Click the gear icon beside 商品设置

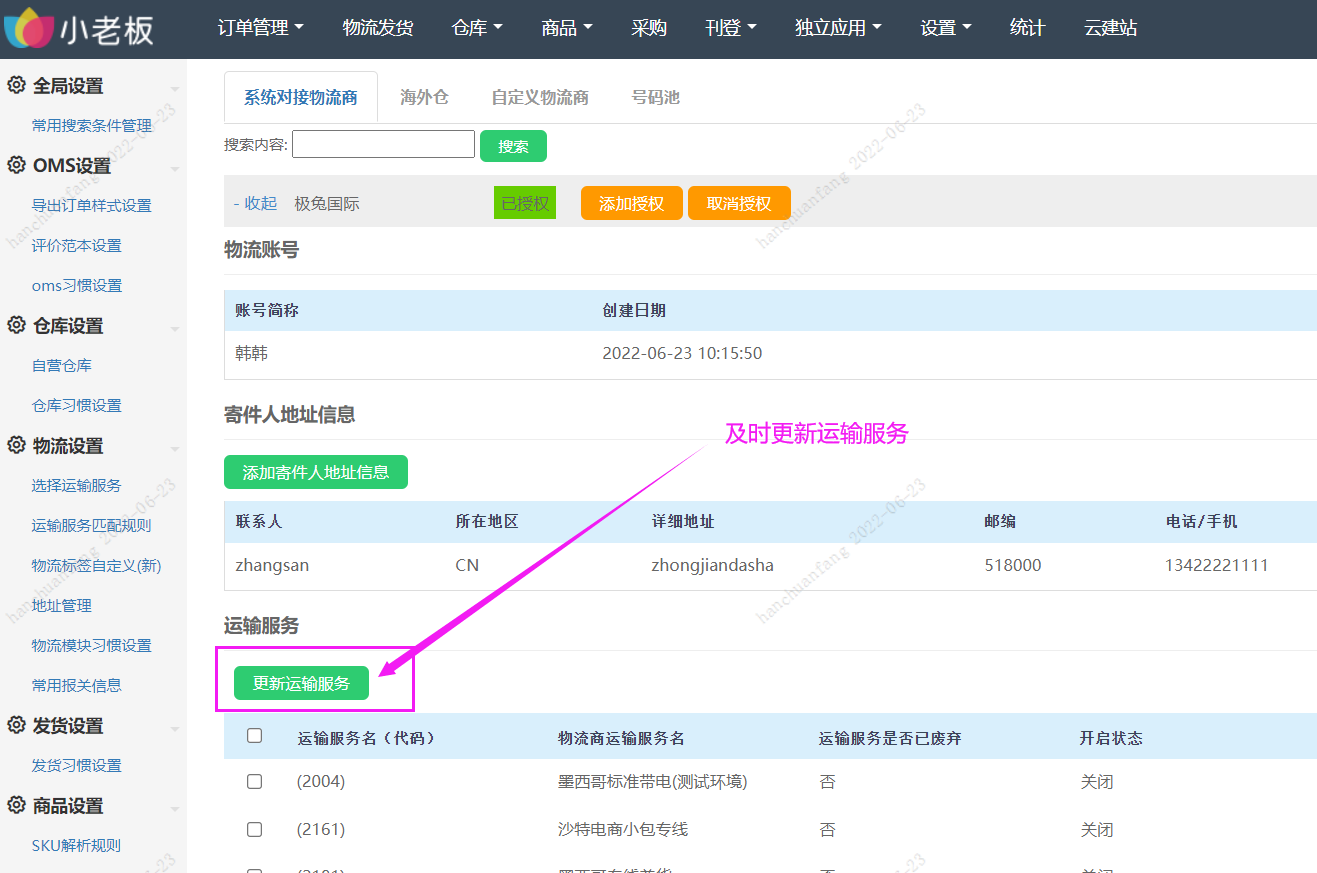[x=16, y=806]
